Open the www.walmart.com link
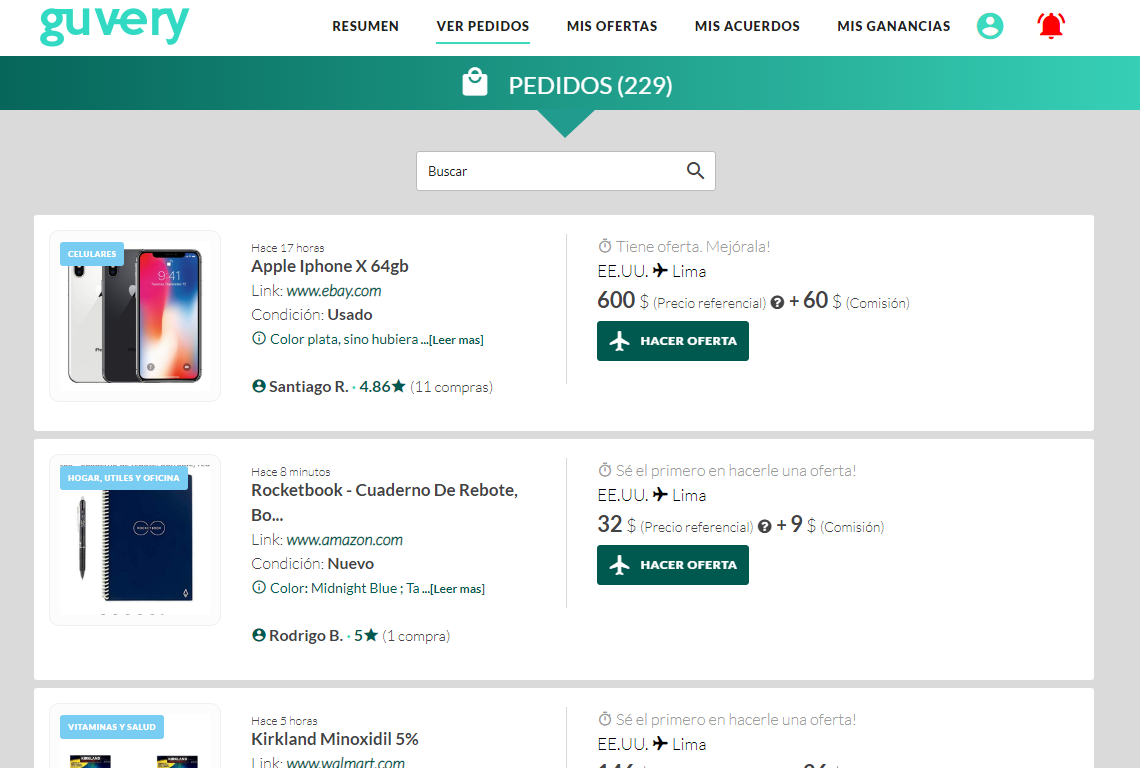Viewport: 1140px width, 768px height. click(x=345, y=761)
